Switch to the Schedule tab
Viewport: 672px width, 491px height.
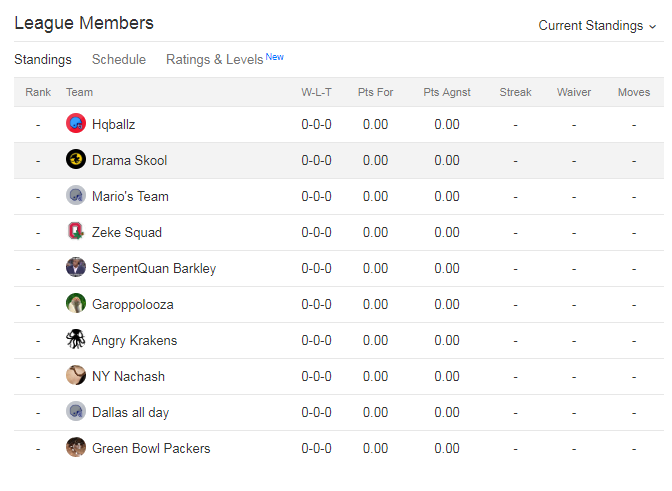[119, 60]
